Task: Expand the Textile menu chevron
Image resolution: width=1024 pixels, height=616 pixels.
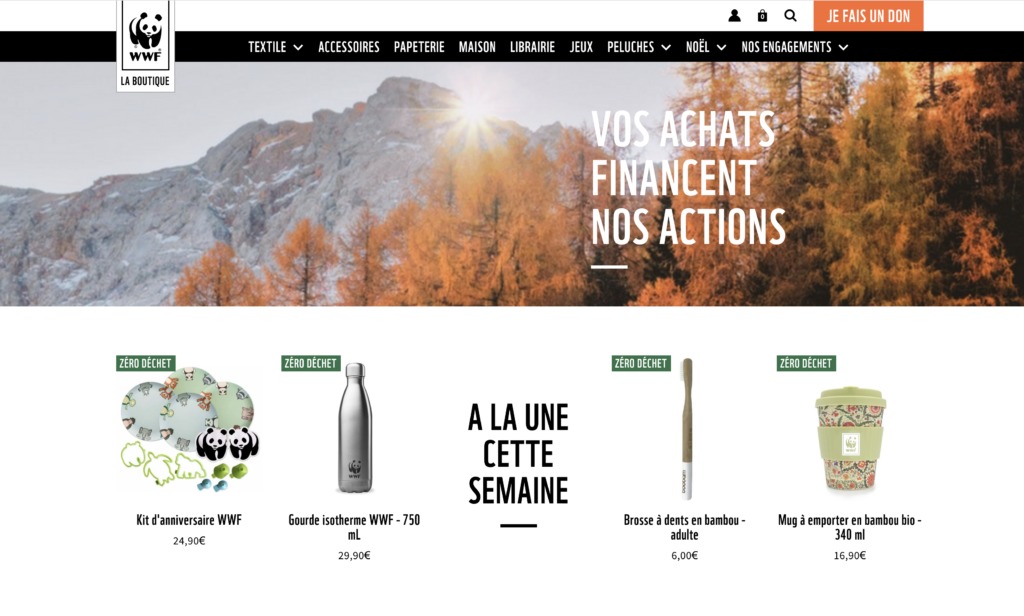Action: point(298,47)
